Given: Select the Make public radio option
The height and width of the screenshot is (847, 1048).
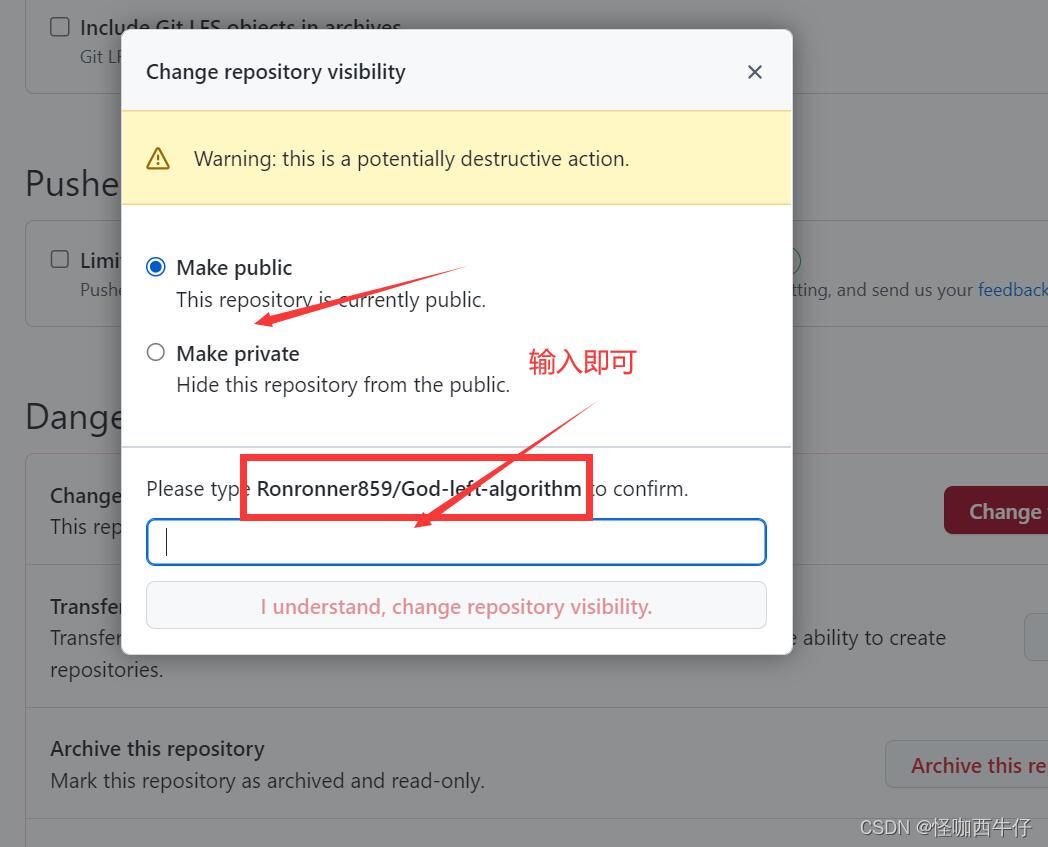Looking at the screenshot, I should point(156,267).
